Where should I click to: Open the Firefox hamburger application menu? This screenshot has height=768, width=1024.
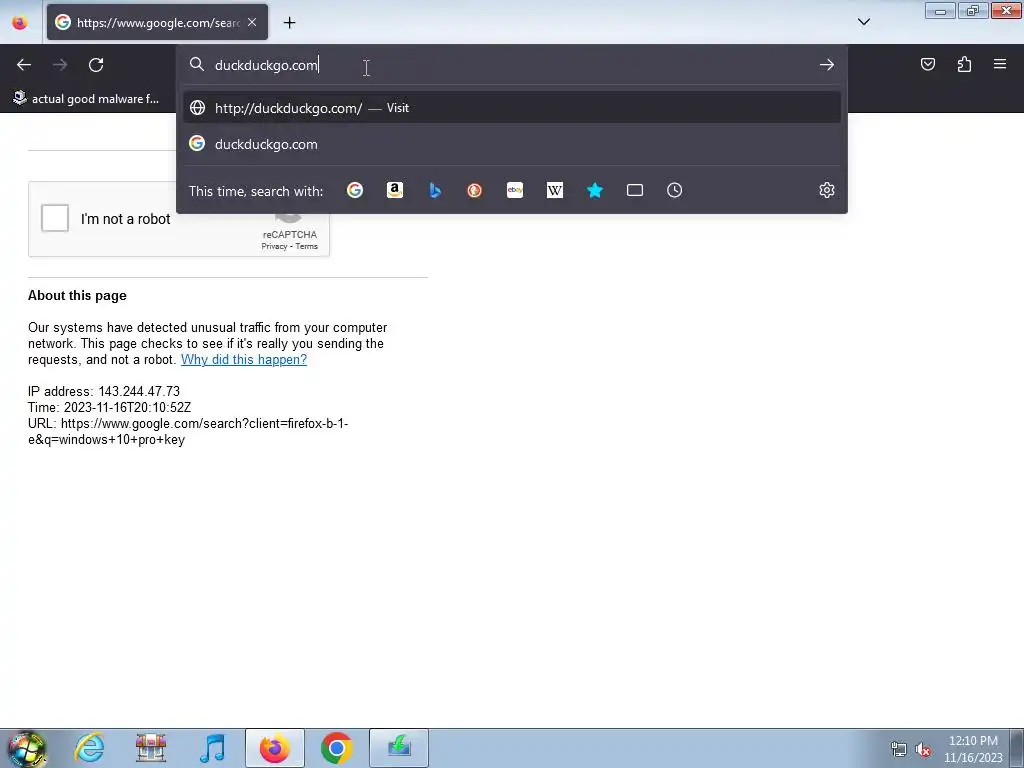click(x=1000, y=64)
